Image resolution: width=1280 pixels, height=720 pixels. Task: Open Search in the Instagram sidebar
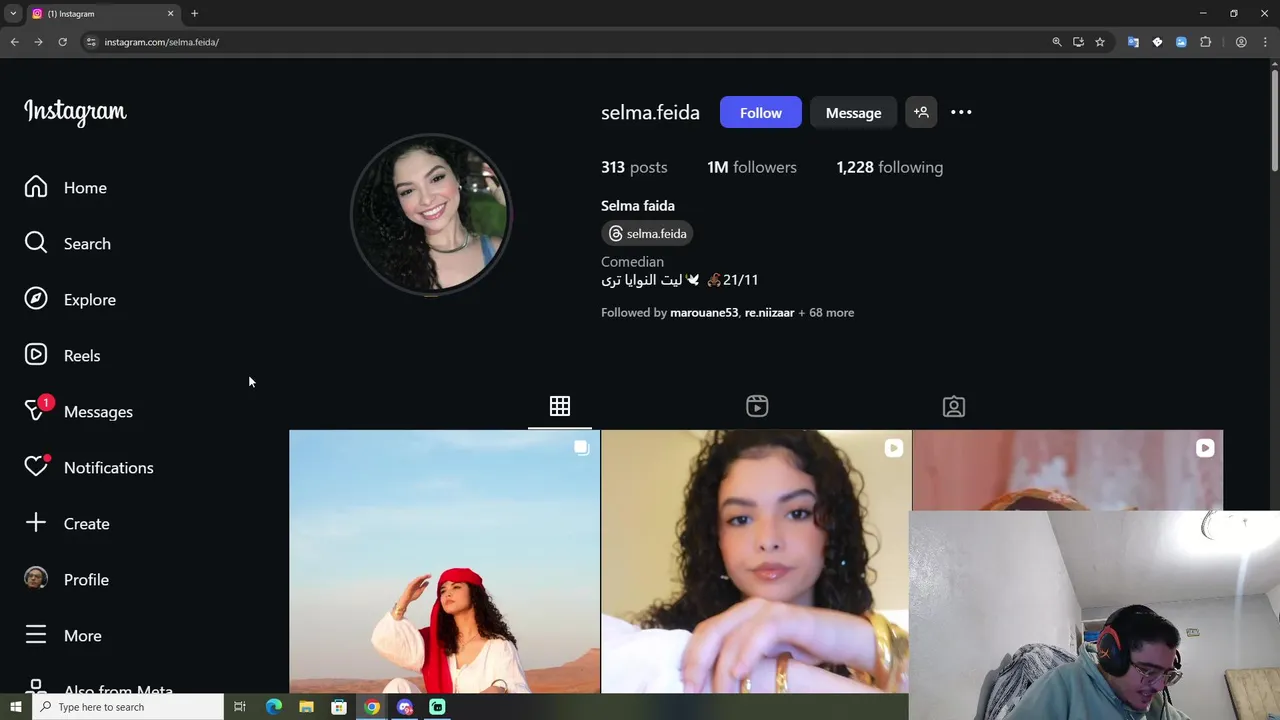(x=68, y=244)
